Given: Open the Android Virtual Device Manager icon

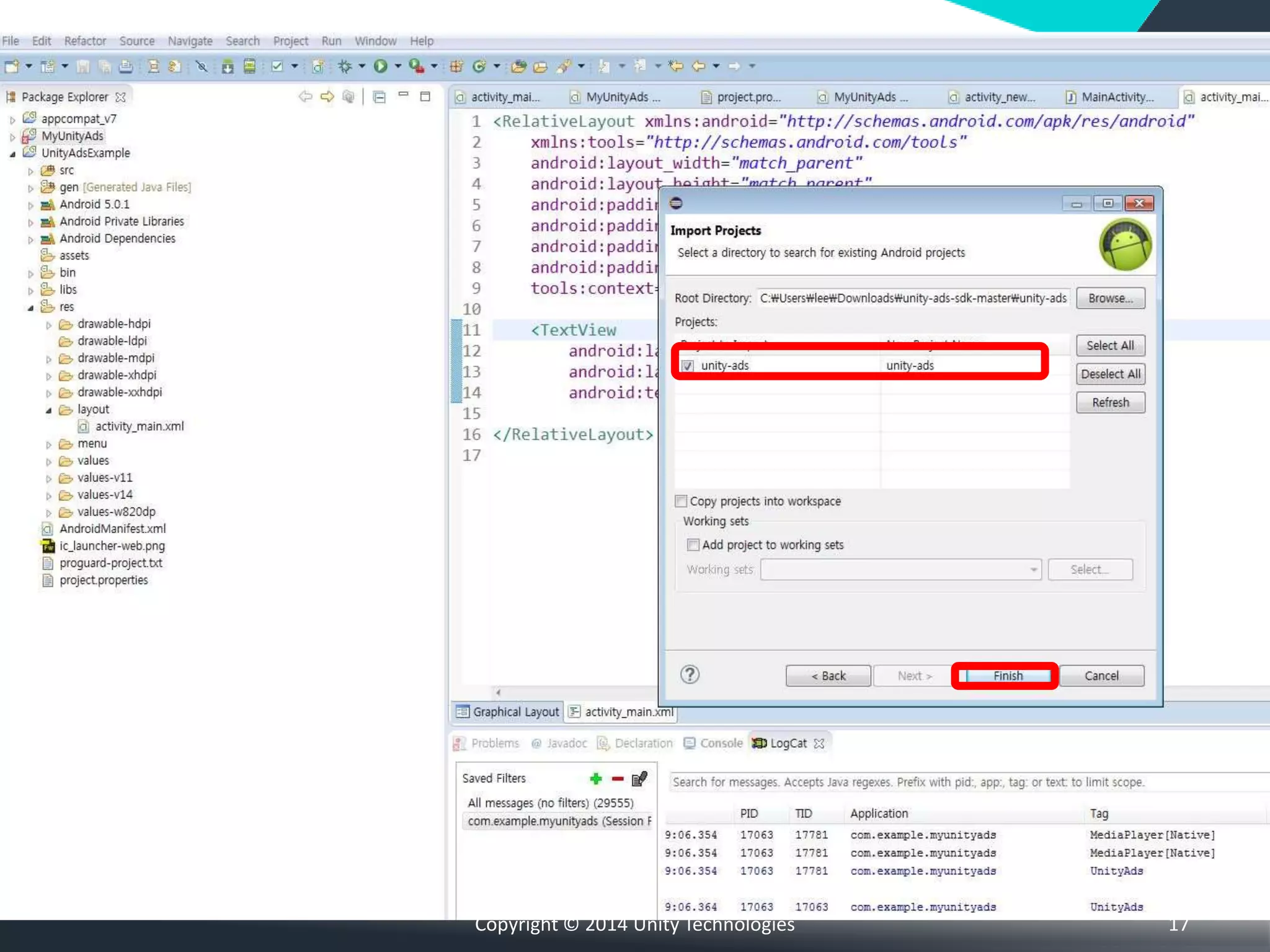Looking at the screenshot, I should click(x=249, y=66).
